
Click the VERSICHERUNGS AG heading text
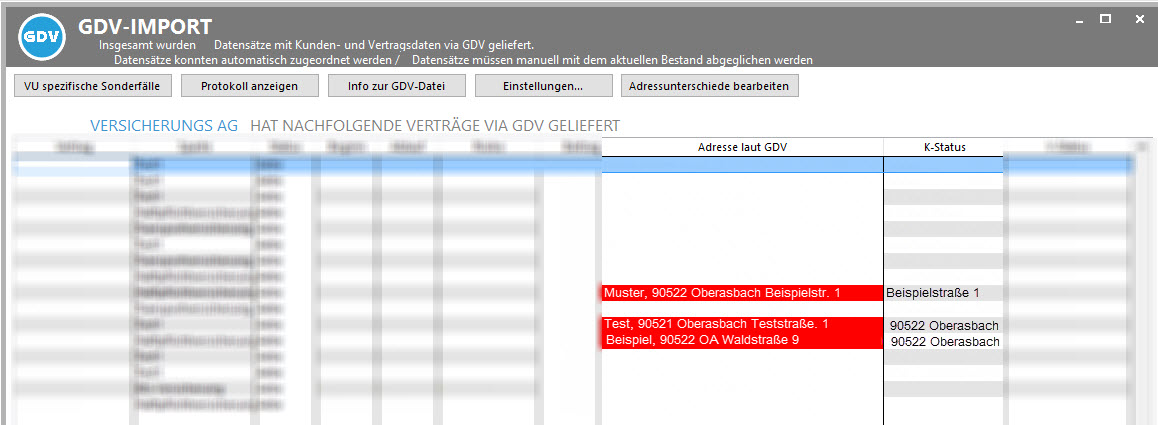tap(164, 125)
